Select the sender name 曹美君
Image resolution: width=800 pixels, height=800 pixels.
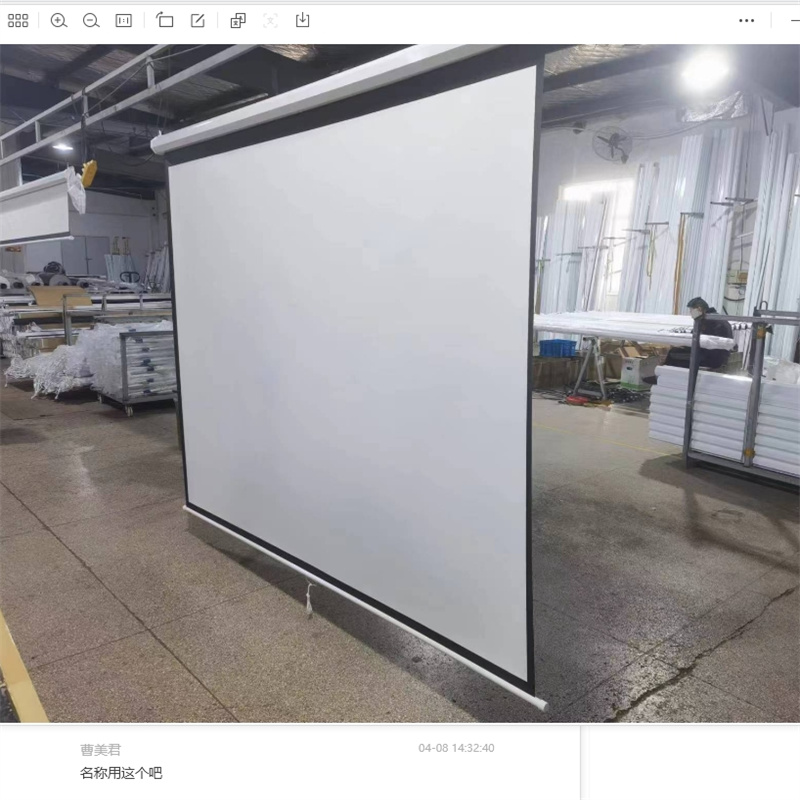101,749
